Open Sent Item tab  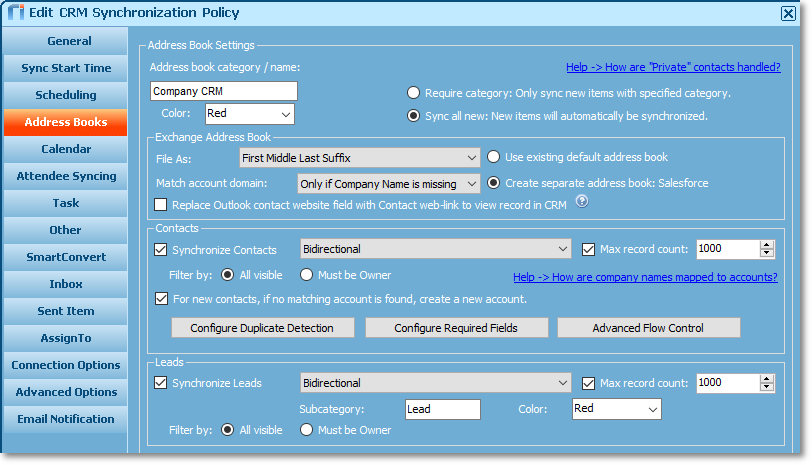[66, 311]
